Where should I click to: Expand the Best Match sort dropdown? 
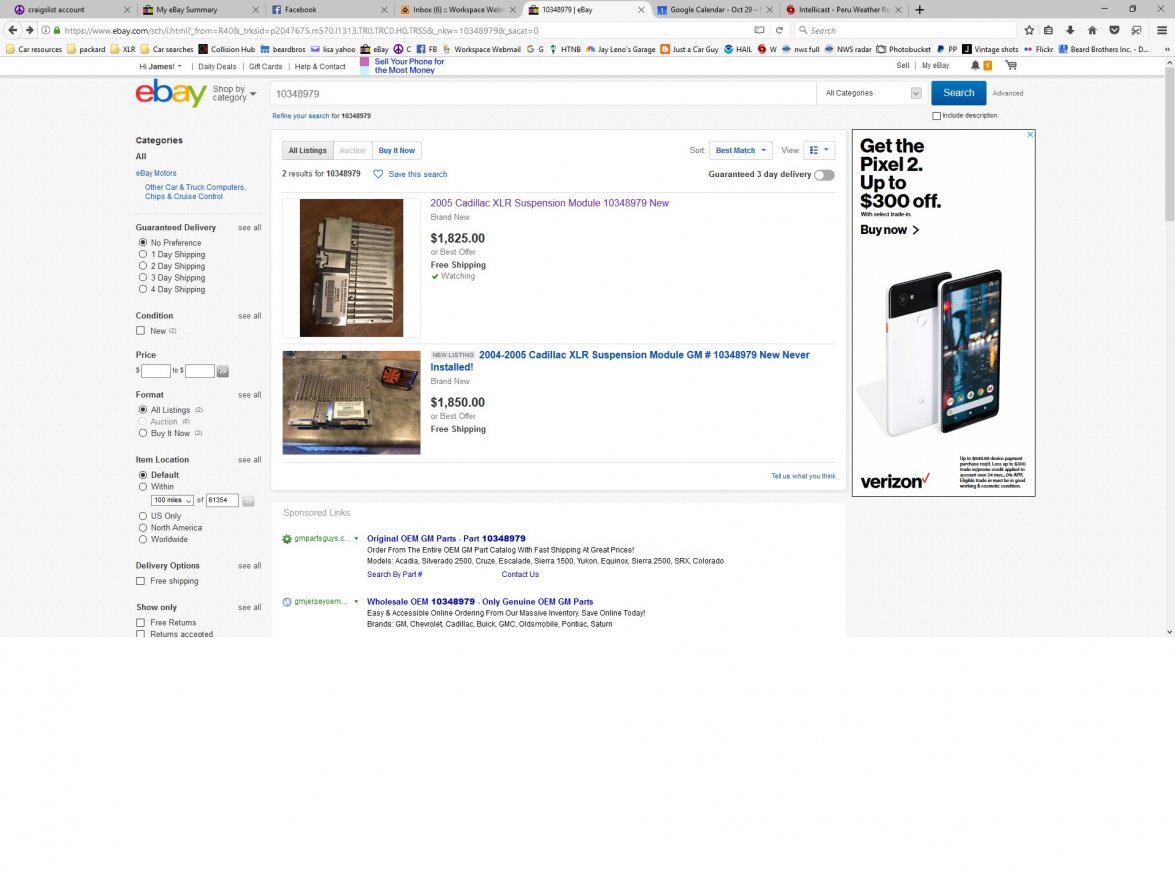[740, 150]
